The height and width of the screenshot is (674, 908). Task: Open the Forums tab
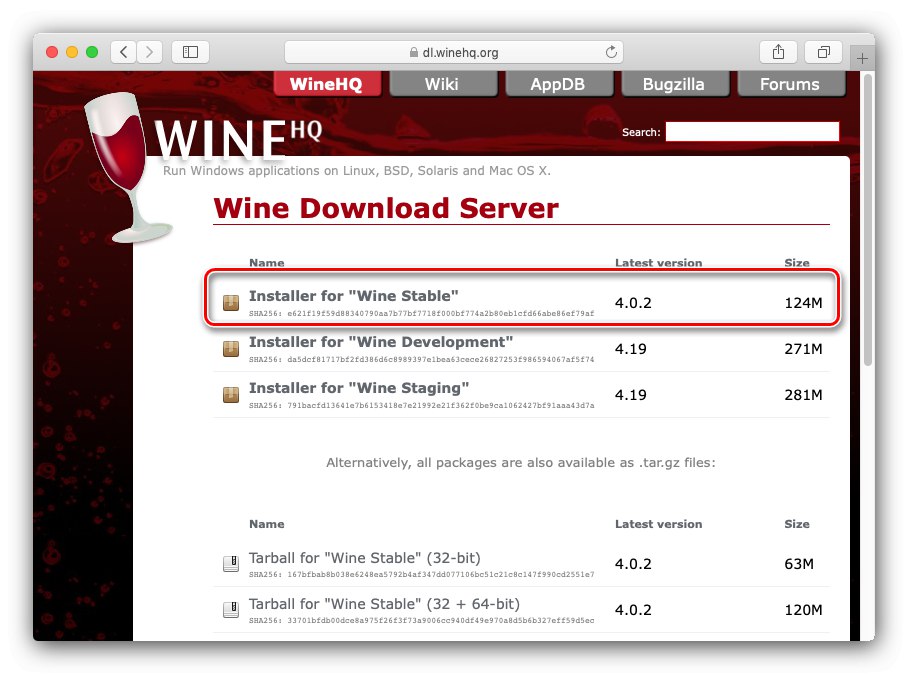click(790, 85)
